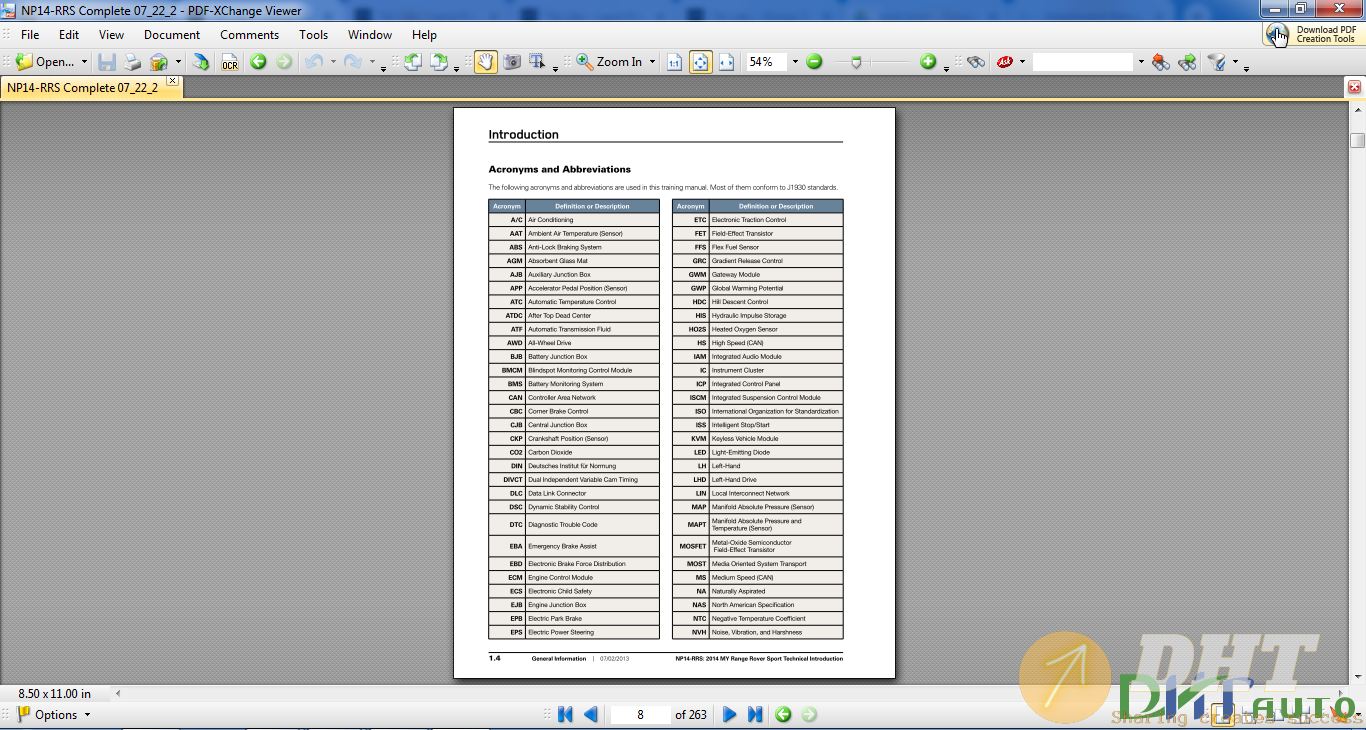Open the View menu
The width and height of the screenshot is (1366, 730).
(x=112, y=35)
